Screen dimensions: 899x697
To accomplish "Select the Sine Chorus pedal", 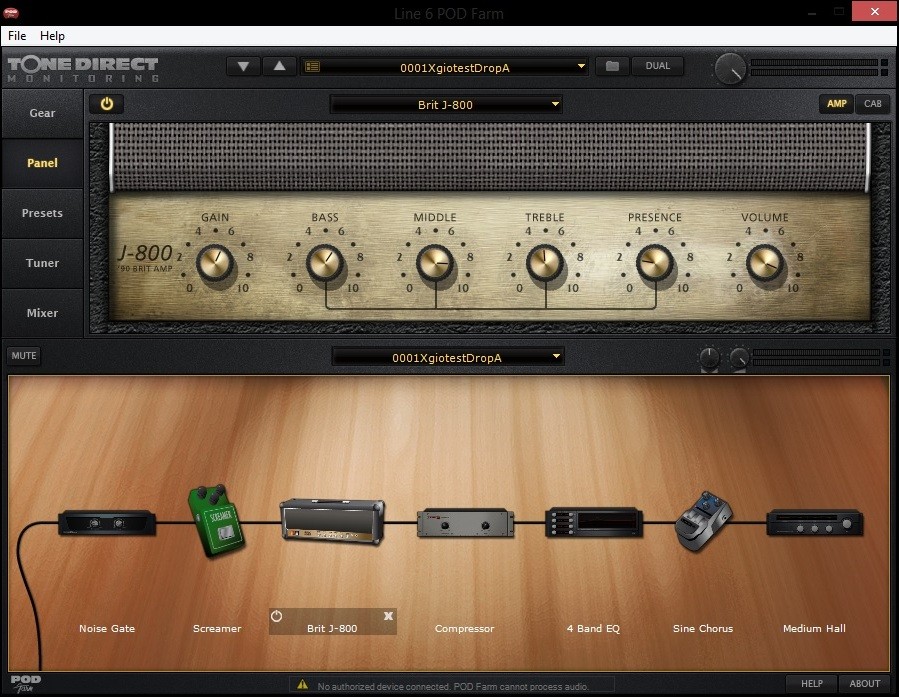I will coord(703,522).
